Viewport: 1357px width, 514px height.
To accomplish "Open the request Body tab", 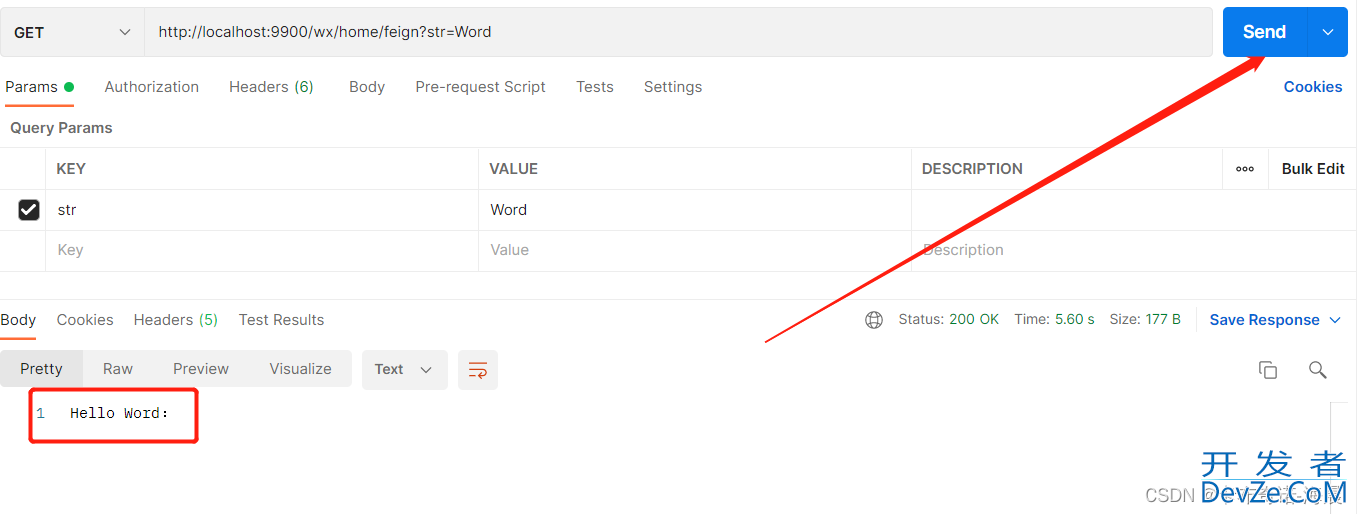I will [367, 87].
